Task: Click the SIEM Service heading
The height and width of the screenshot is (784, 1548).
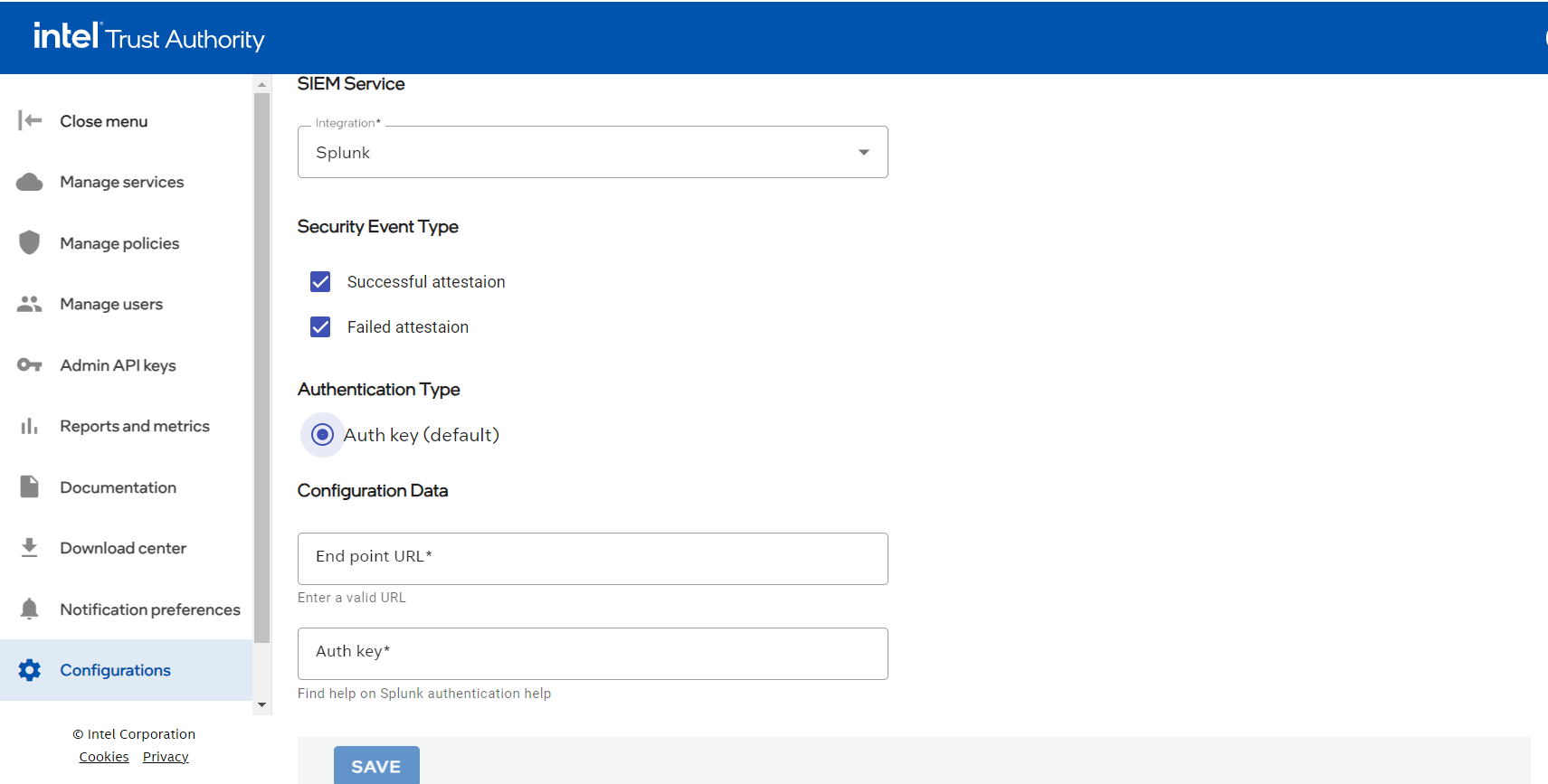Action: (x=351, y=84)
